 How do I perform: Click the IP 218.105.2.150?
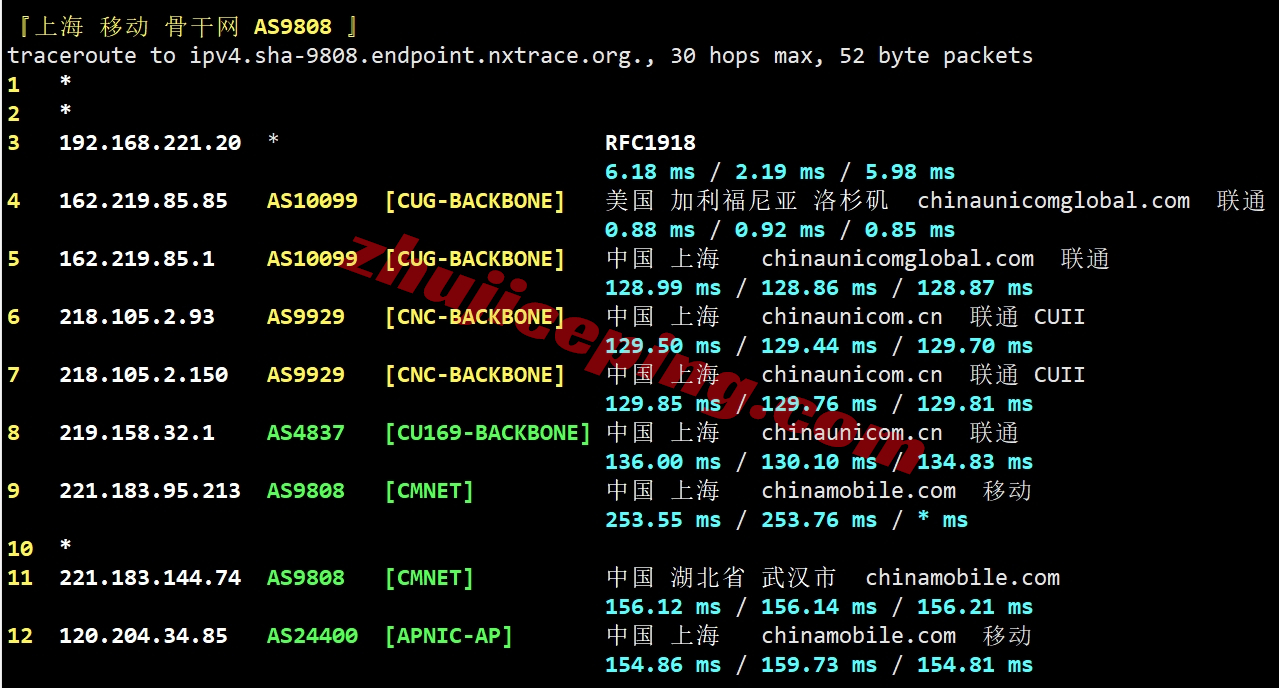tap(143, 375)
